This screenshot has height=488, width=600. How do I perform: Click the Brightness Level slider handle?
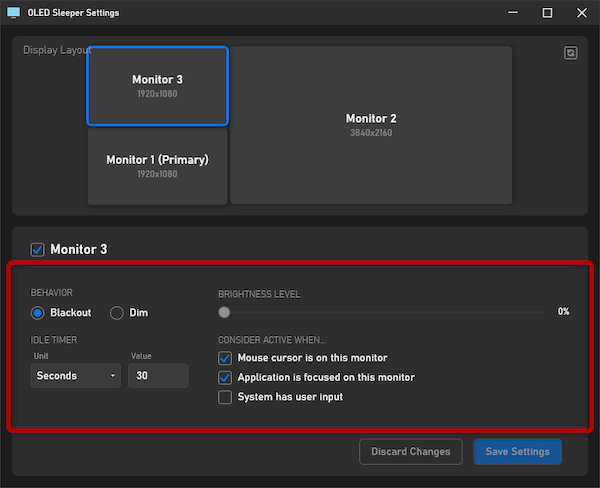coord(224,312)
